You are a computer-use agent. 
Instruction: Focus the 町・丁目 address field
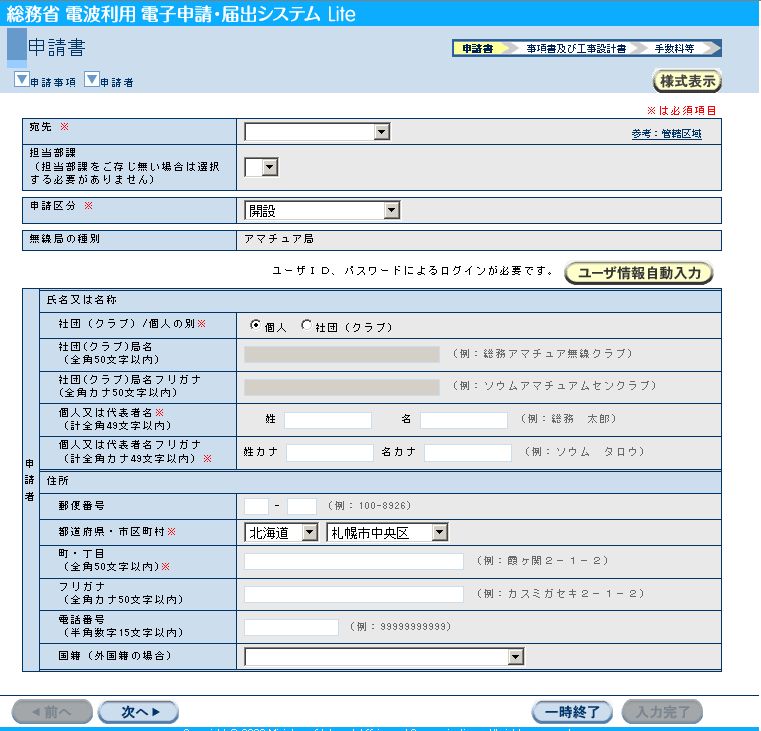353,561
